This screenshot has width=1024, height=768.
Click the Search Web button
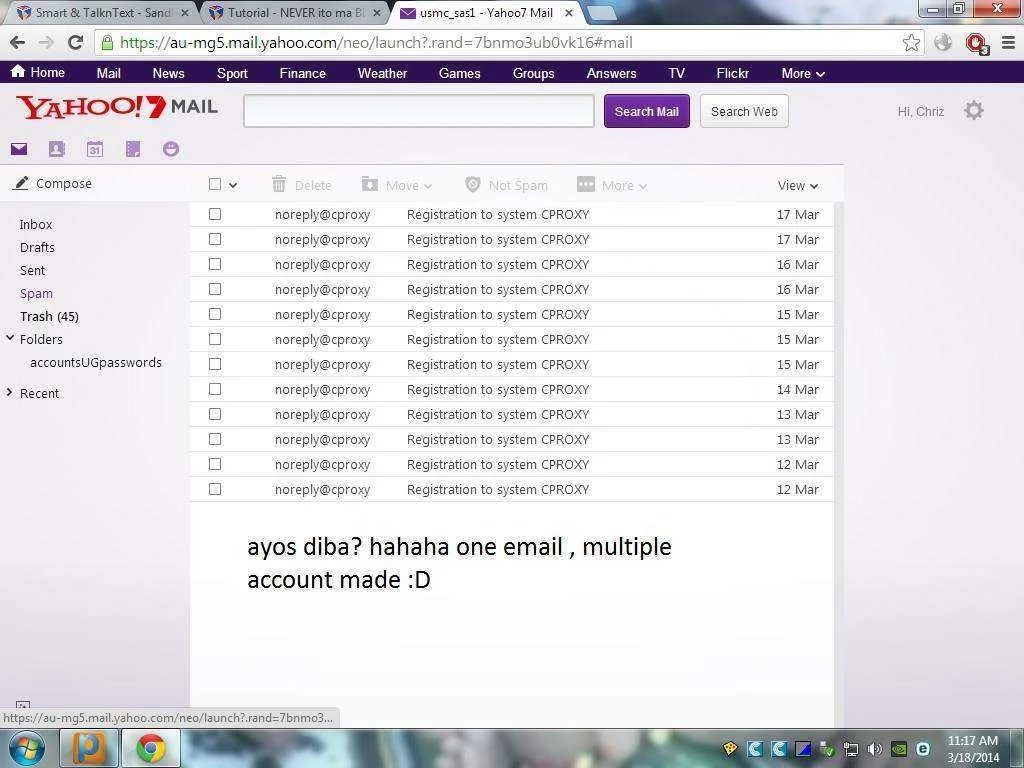(x=744, y=111)
